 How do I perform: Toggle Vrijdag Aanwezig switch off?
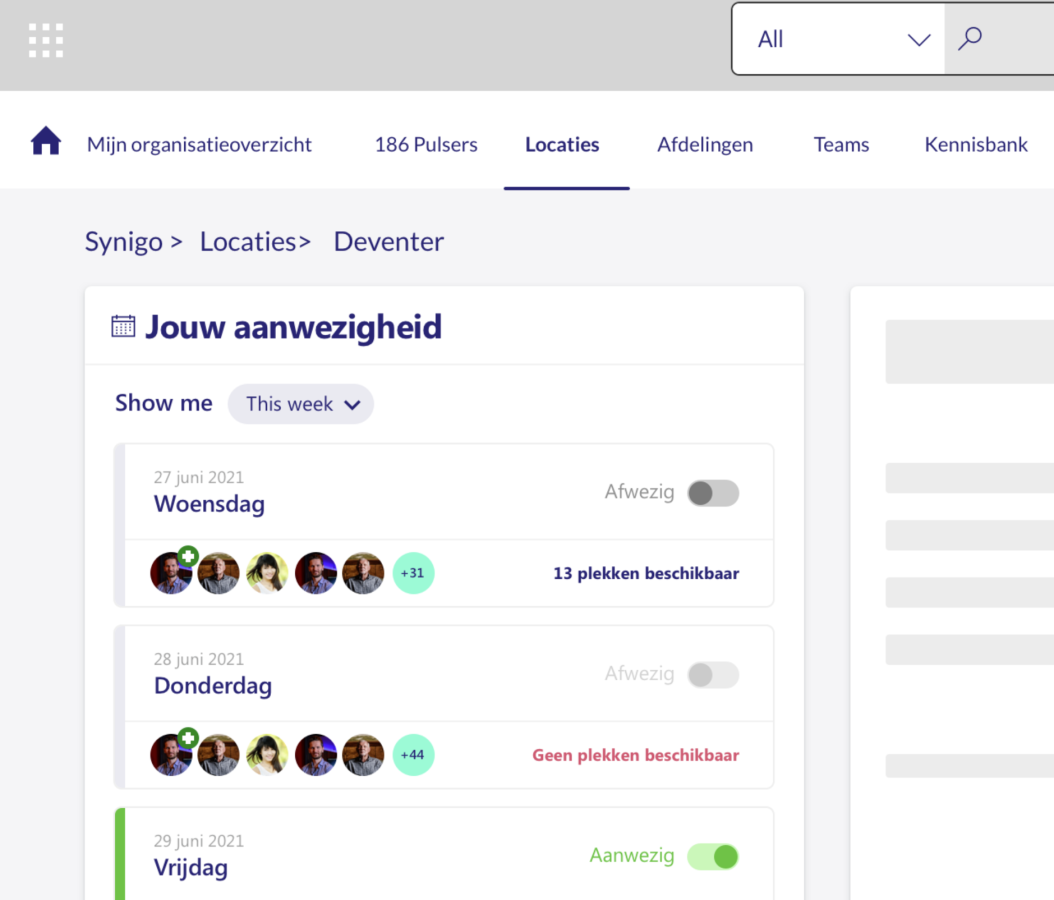coord(713,856)
